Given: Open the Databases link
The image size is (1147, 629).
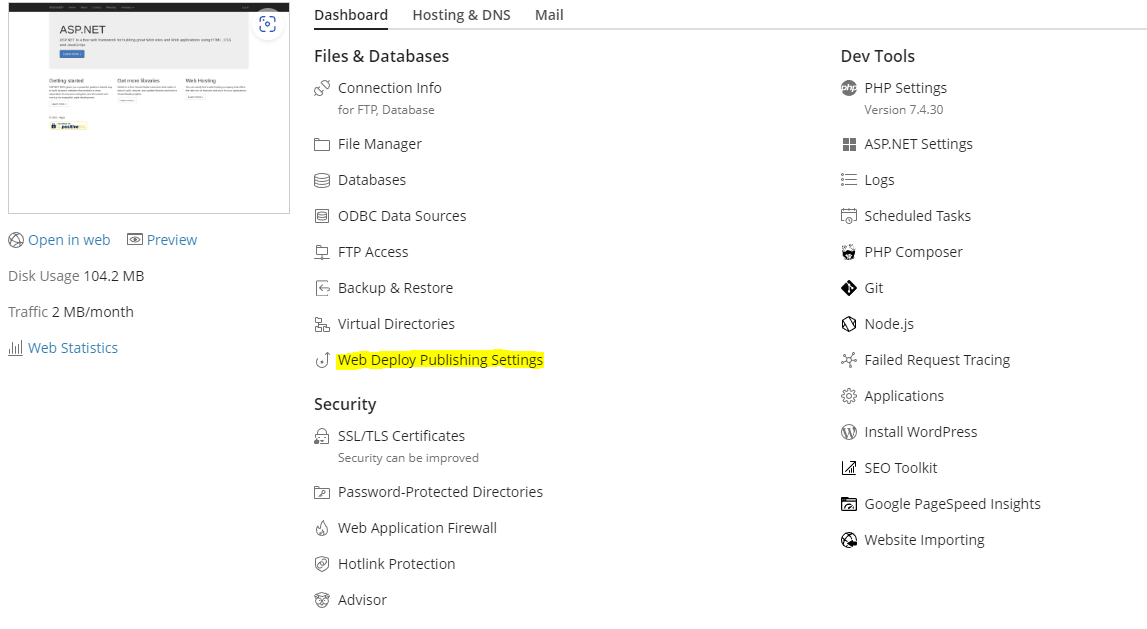Looking at the screenshot, I should tap(372, 180).
